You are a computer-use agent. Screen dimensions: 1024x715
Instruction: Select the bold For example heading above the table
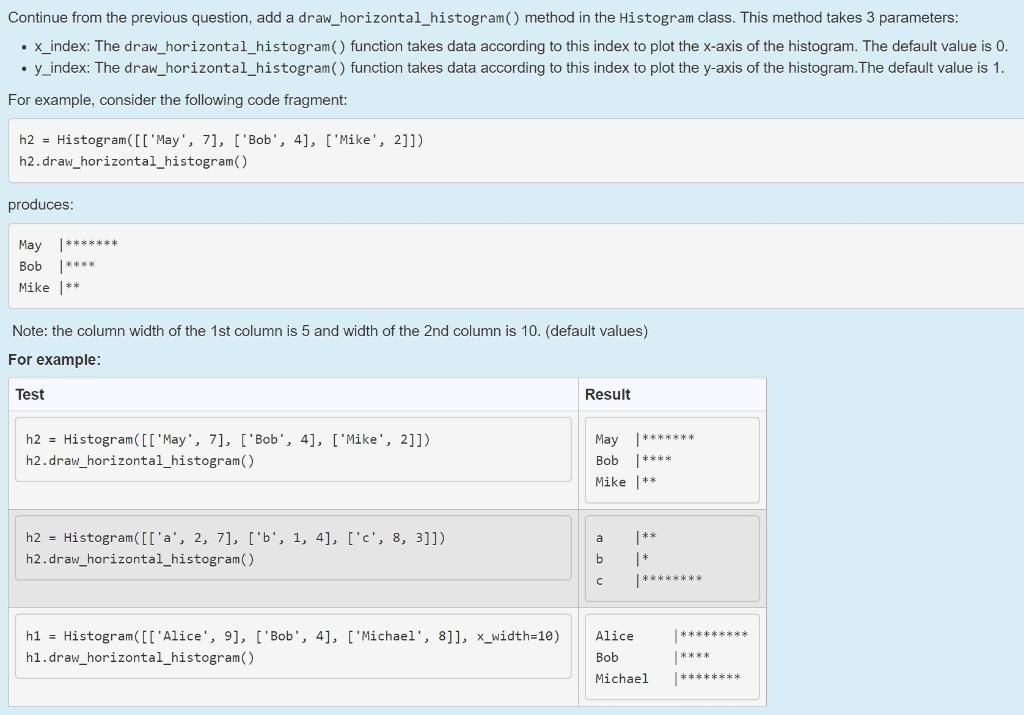[x=48, y=359]
